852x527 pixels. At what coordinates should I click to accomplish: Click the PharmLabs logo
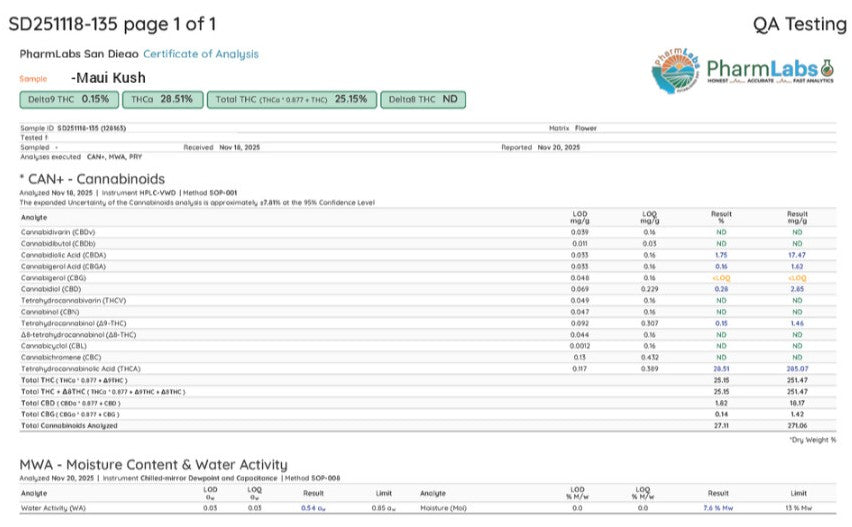[743, 69]
